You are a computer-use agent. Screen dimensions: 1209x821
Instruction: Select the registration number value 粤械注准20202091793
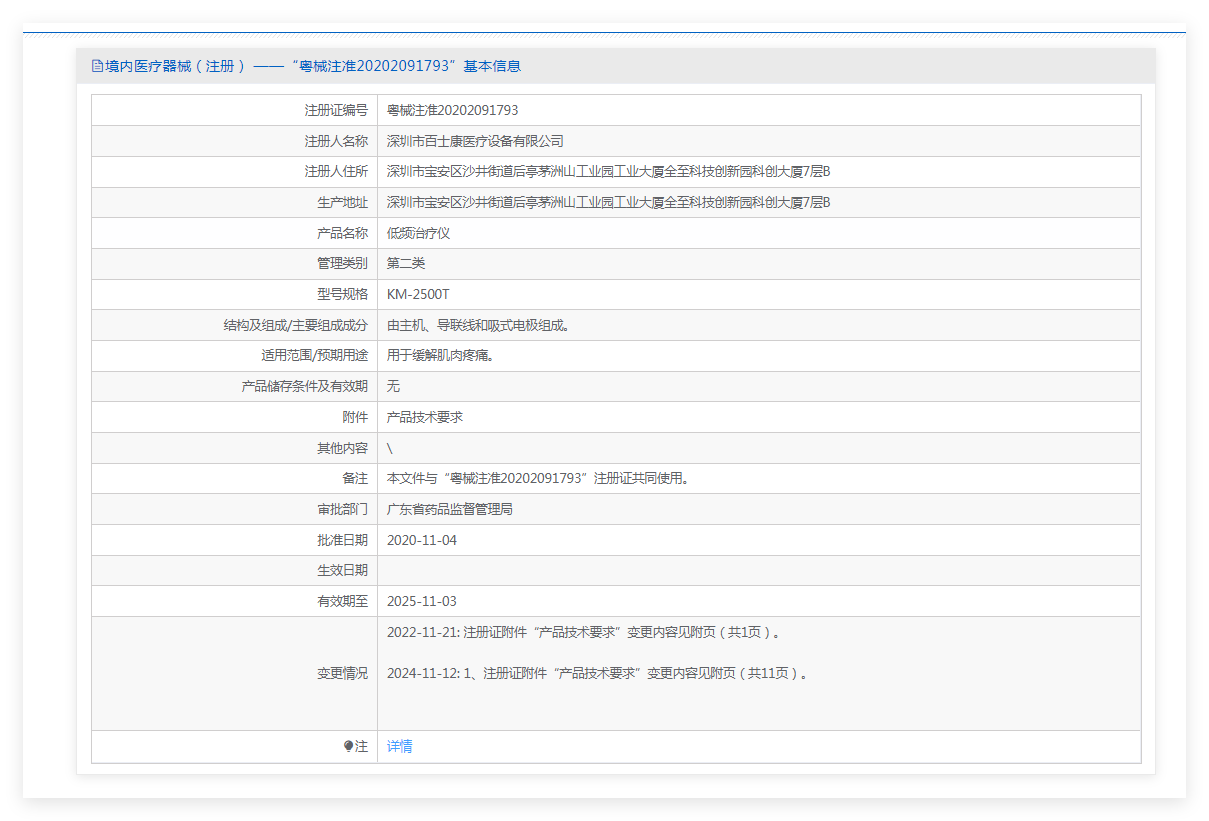[x=453, y=110]
